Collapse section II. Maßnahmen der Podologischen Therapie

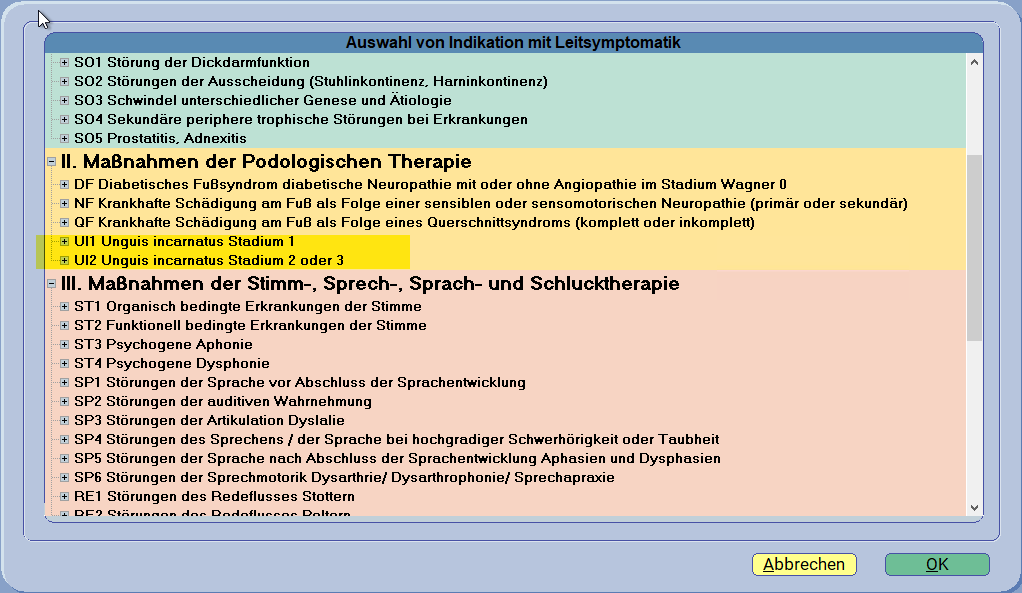[50, 161]
